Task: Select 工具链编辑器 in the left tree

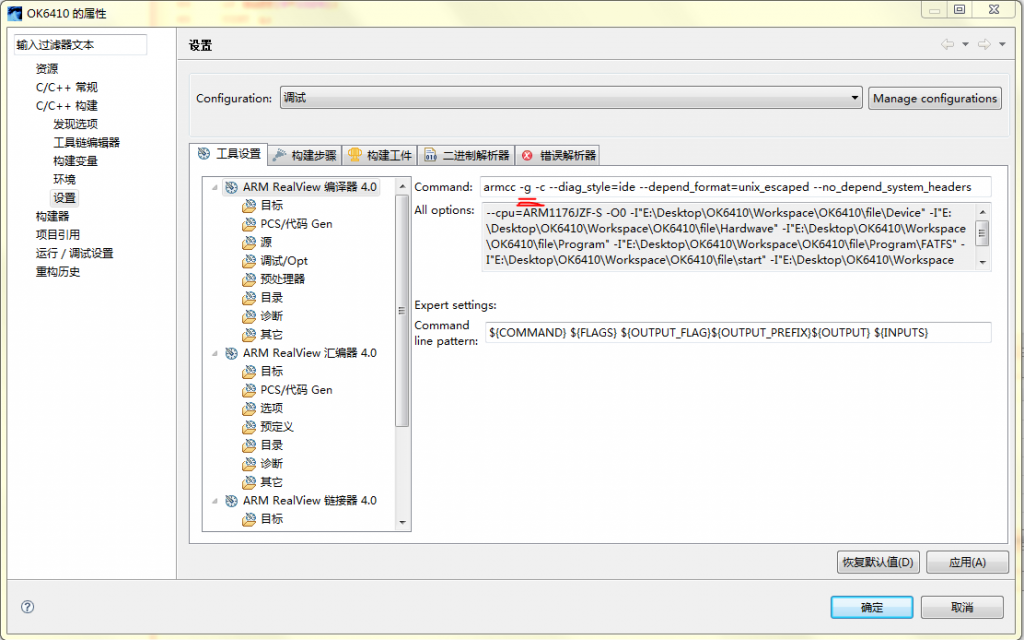Action: click(x=86, y=142)
